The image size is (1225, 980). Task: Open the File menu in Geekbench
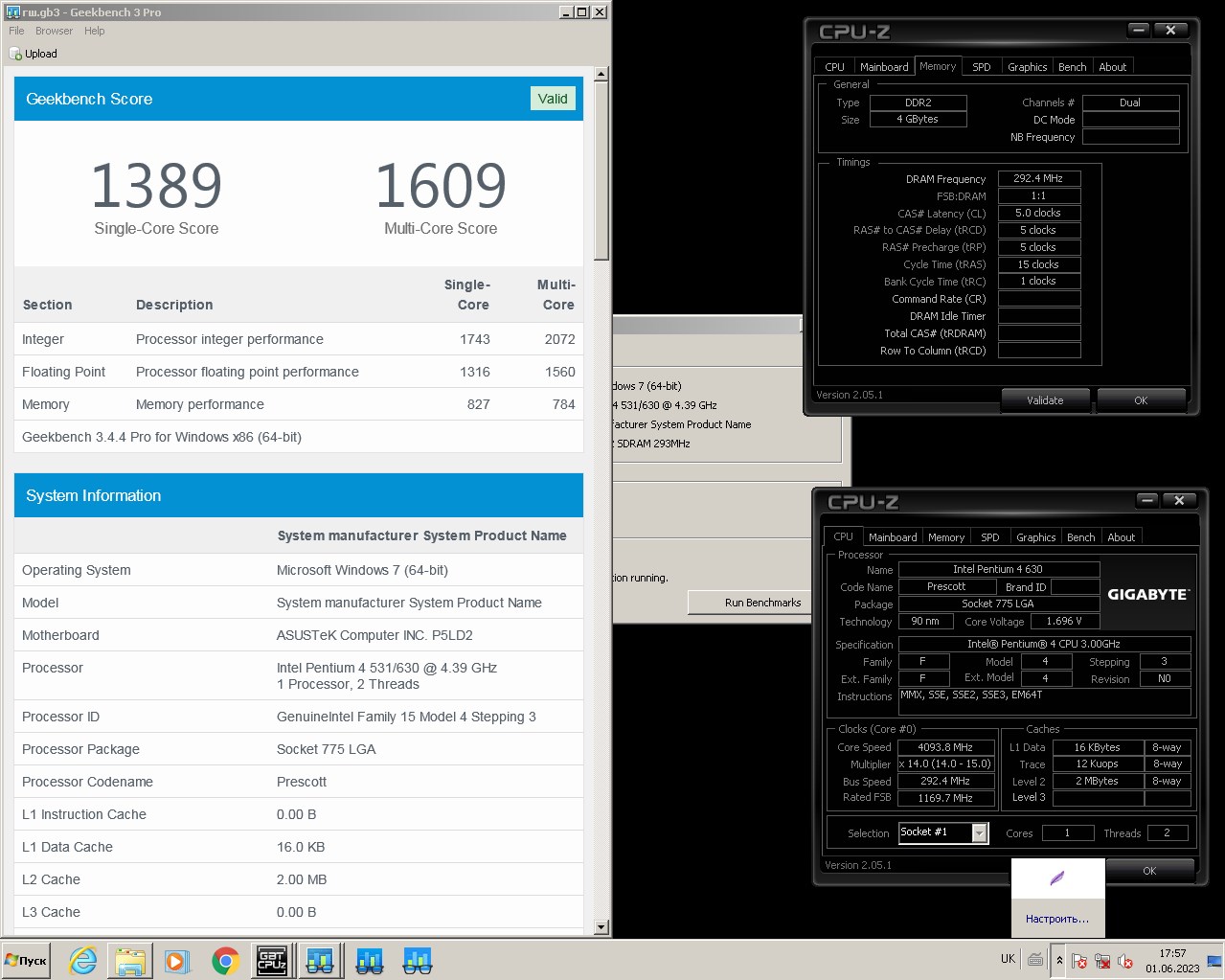coord(16,31)
